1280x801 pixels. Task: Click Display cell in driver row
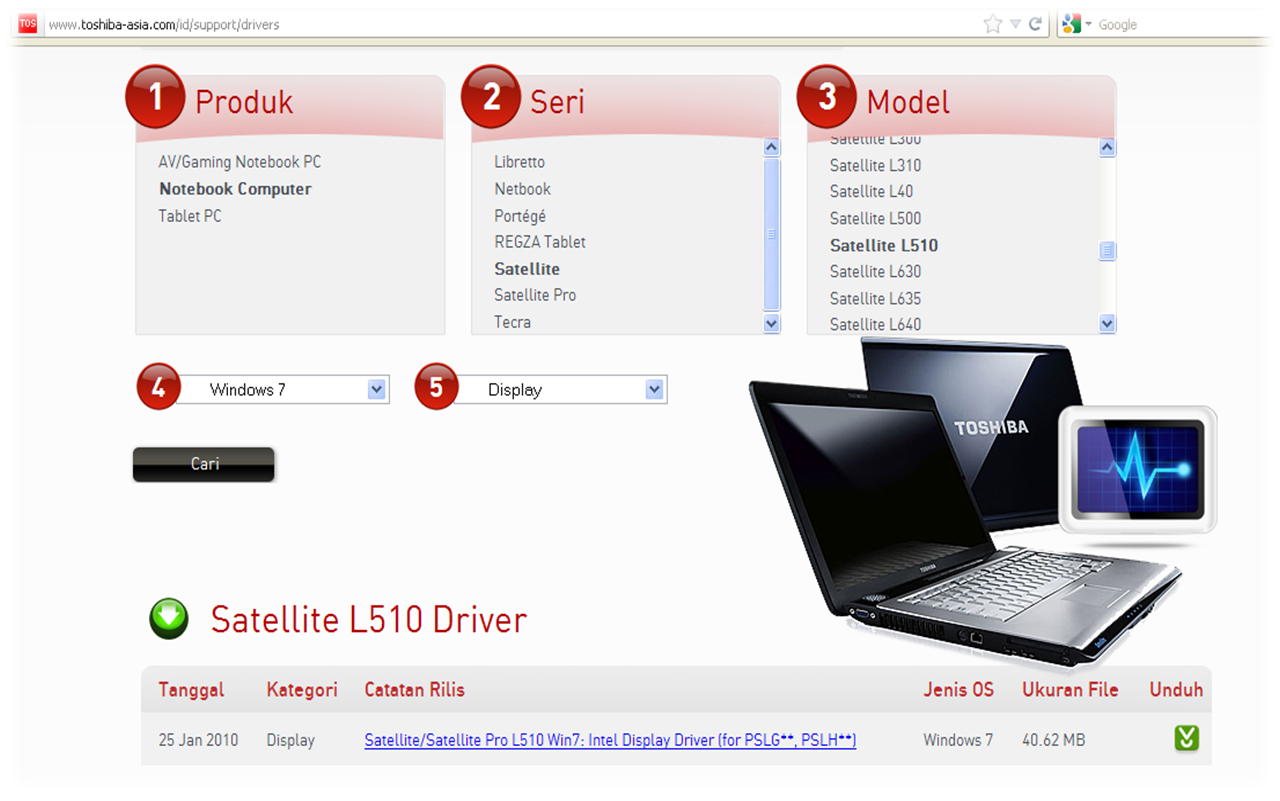point(290,740)
